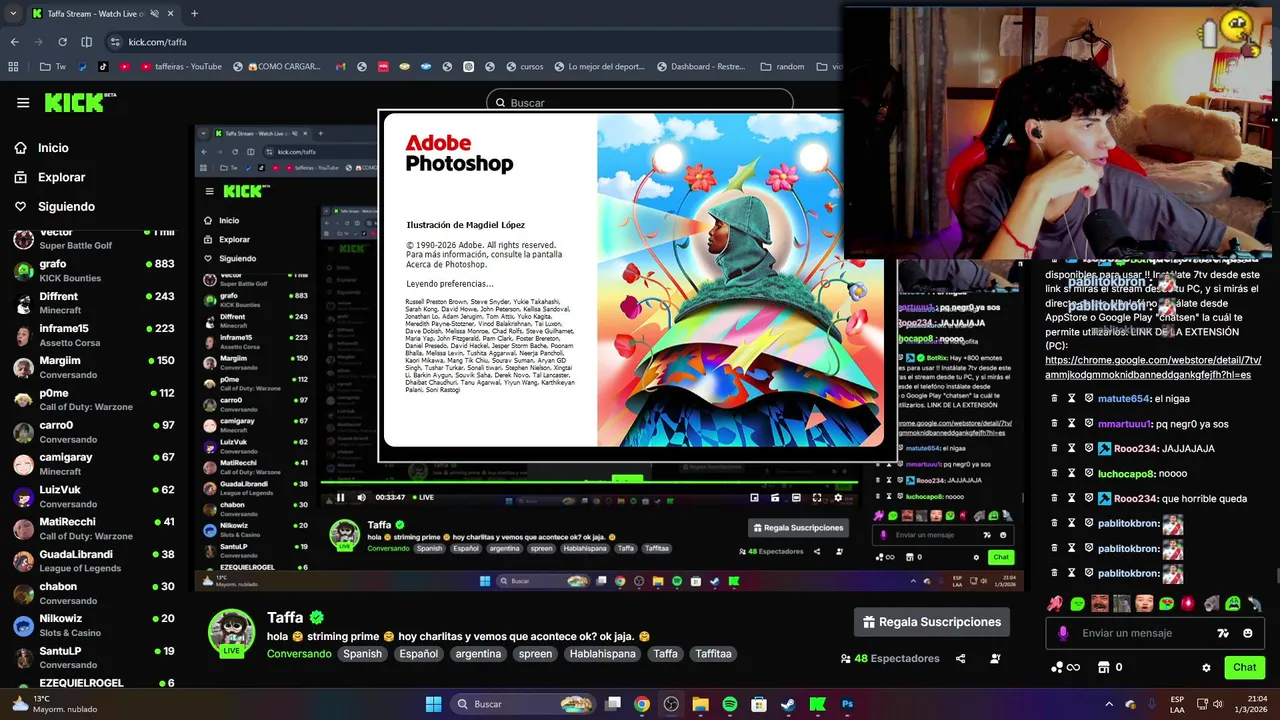Open Diffrent's channel in the main sidebar
The width and height of the screenshot is (1280, 720).
tap(94, 302)
